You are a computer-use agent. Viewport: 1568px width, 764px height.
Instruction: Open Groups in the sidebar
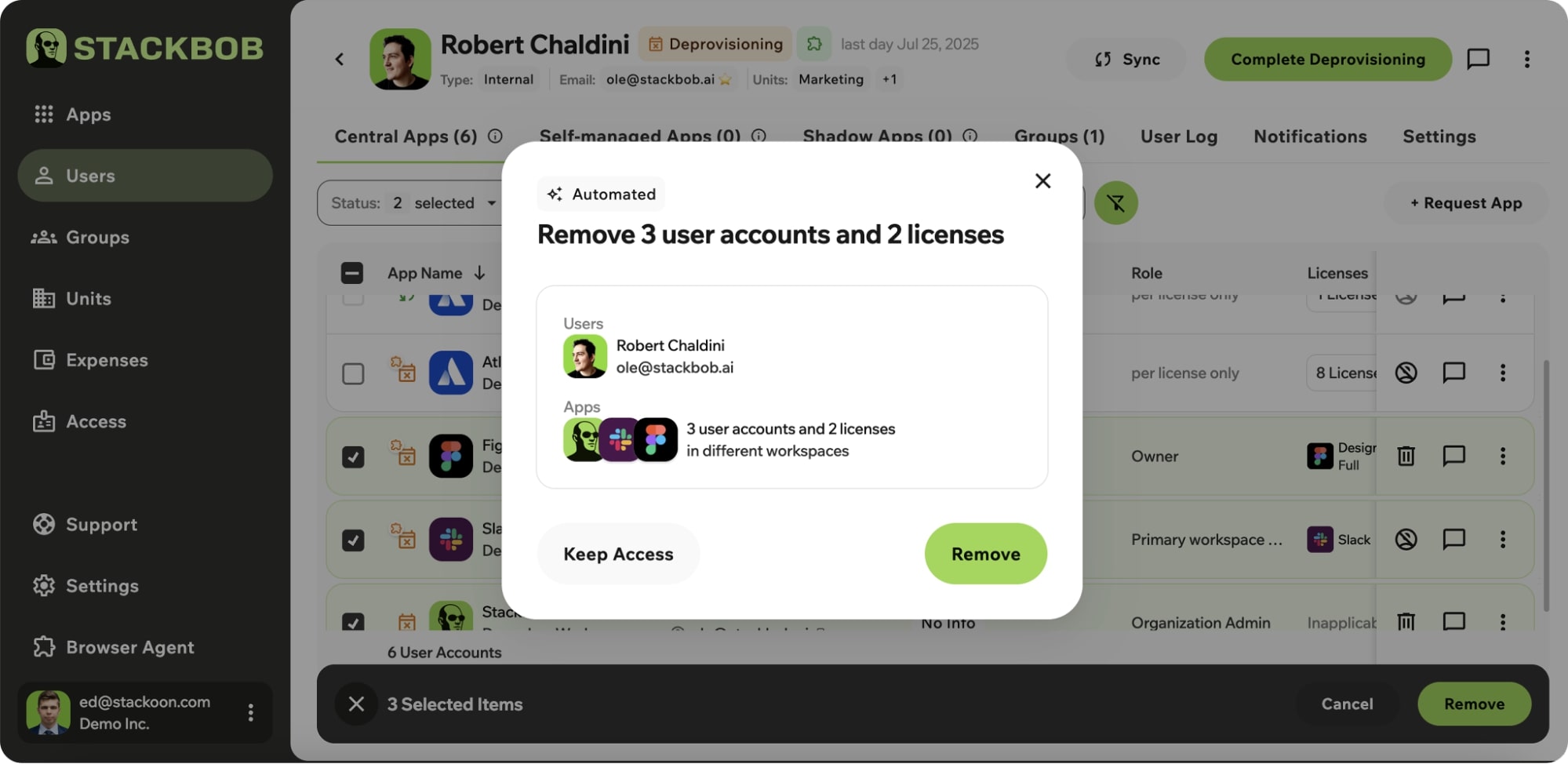81,237
